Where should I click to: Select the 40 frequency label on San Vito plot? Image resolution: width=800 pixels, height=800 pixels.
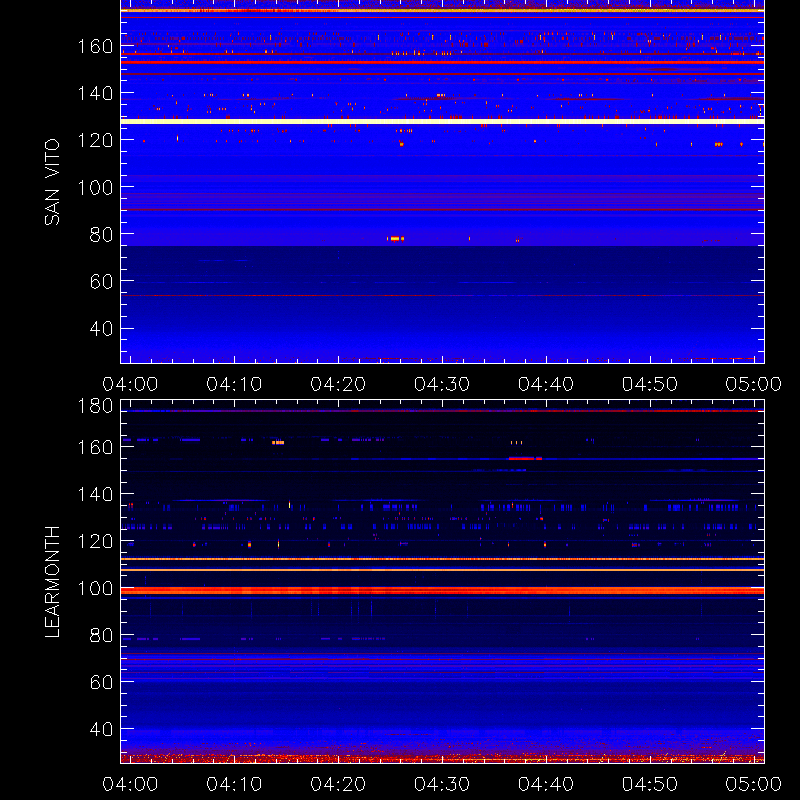(x=101, y=328)
